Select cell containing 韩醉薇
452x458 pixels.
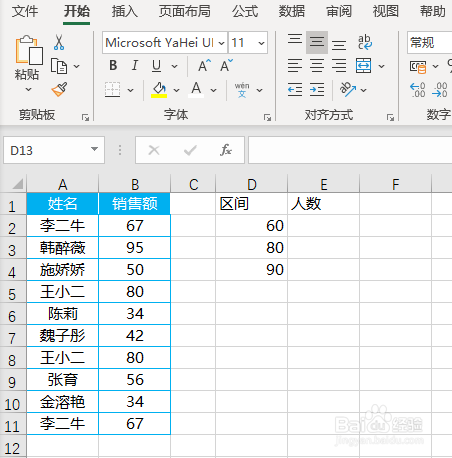[x=63, y=248]
